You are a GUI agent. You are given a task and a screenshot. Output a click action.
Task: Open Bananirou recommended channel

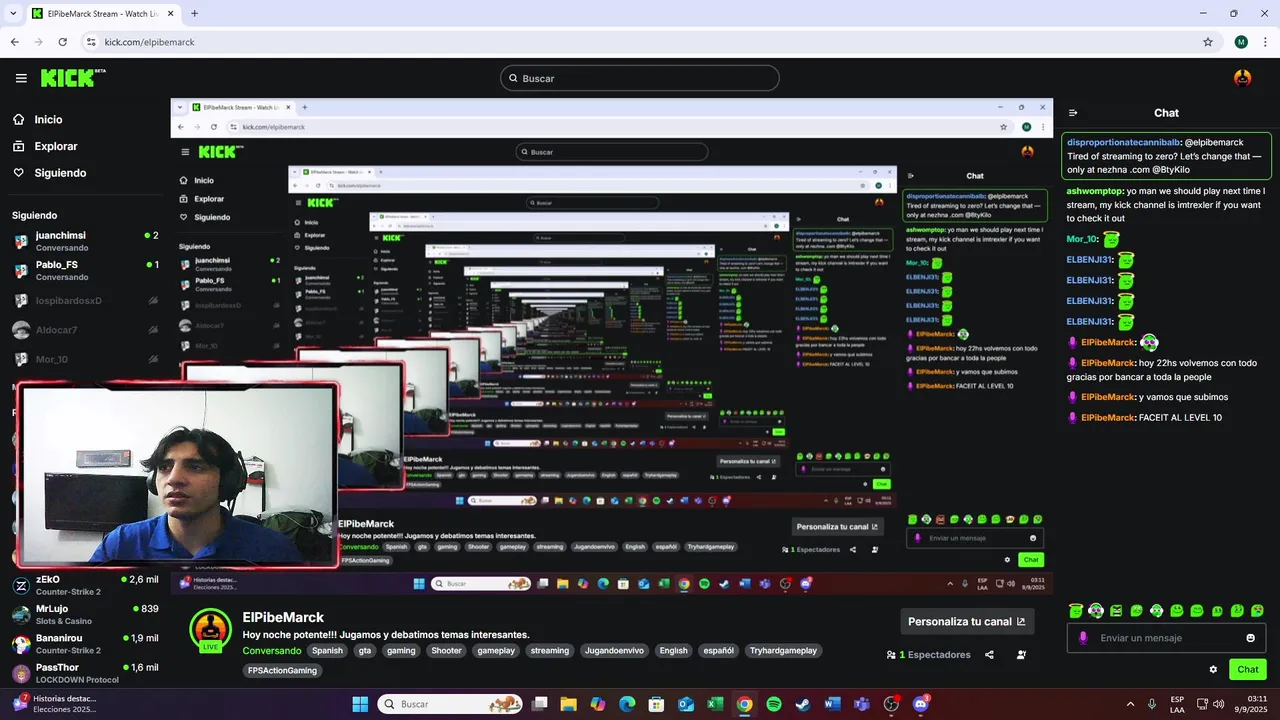point(84,644)
